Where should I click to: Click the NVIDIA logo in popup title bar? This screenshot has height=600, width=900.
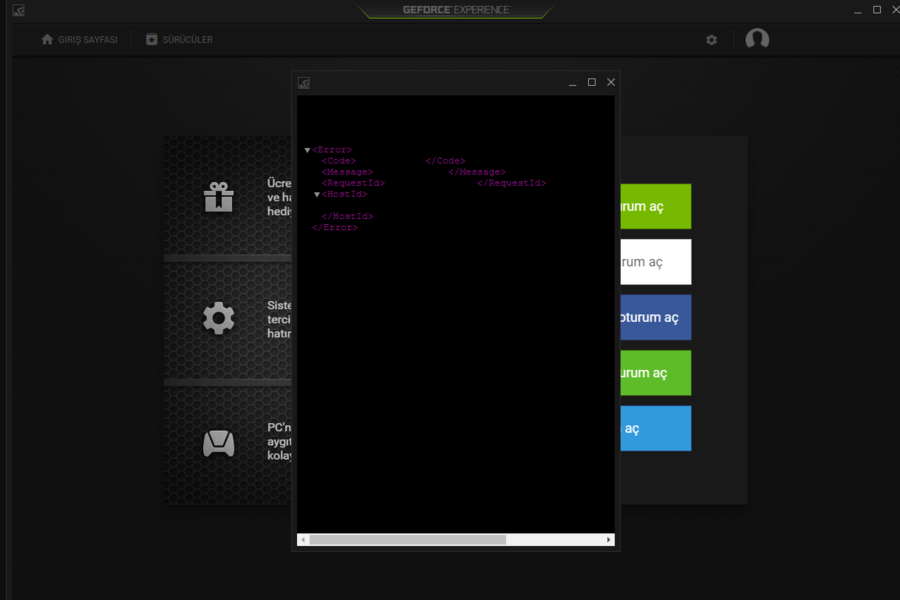tap(304, 83)
